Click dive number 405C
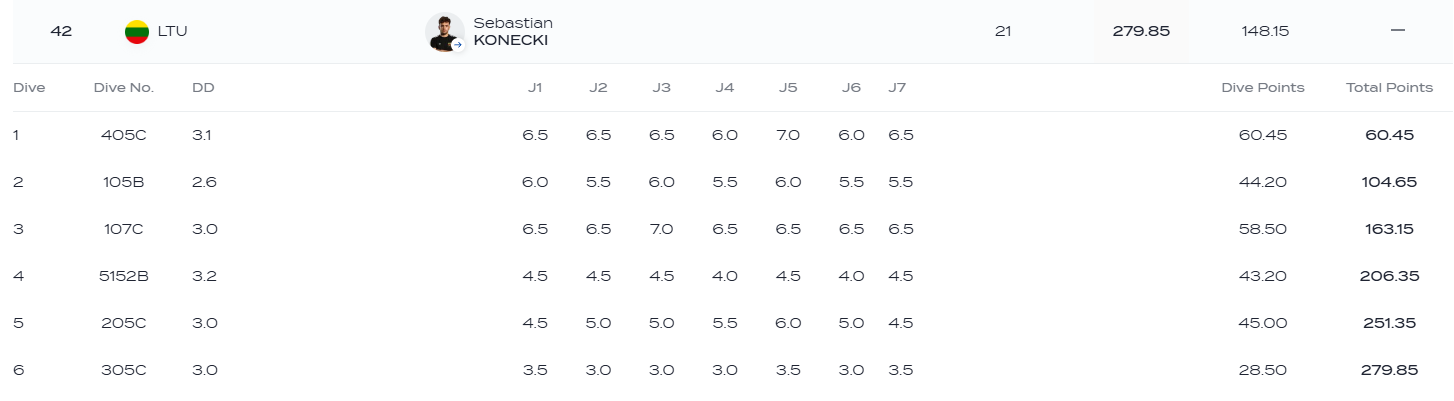1454x401 pixels. coord(124,135)
